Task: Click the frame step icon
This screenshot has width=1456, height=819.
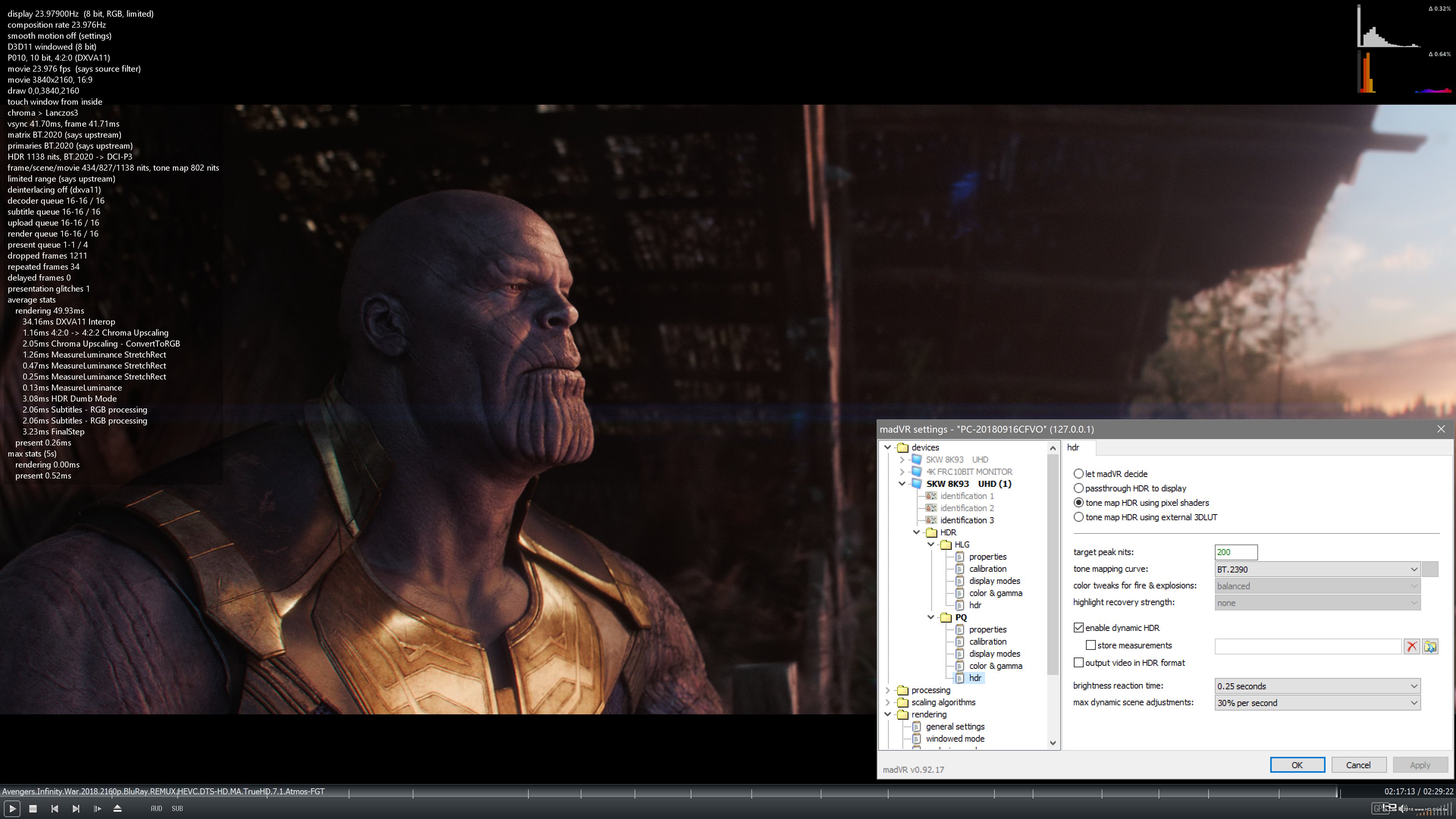Action: (97, 809)
